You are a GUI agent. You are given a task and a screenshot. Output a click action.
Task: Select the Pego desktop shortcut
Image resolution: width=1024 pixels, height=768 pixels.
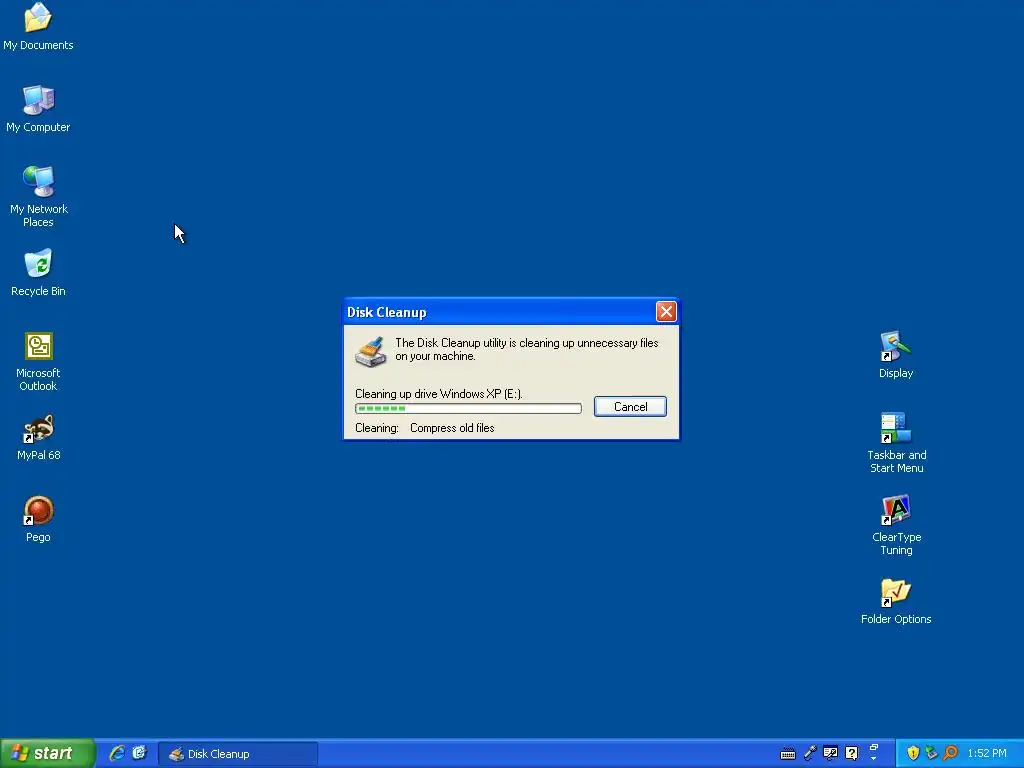coord(38,519)
